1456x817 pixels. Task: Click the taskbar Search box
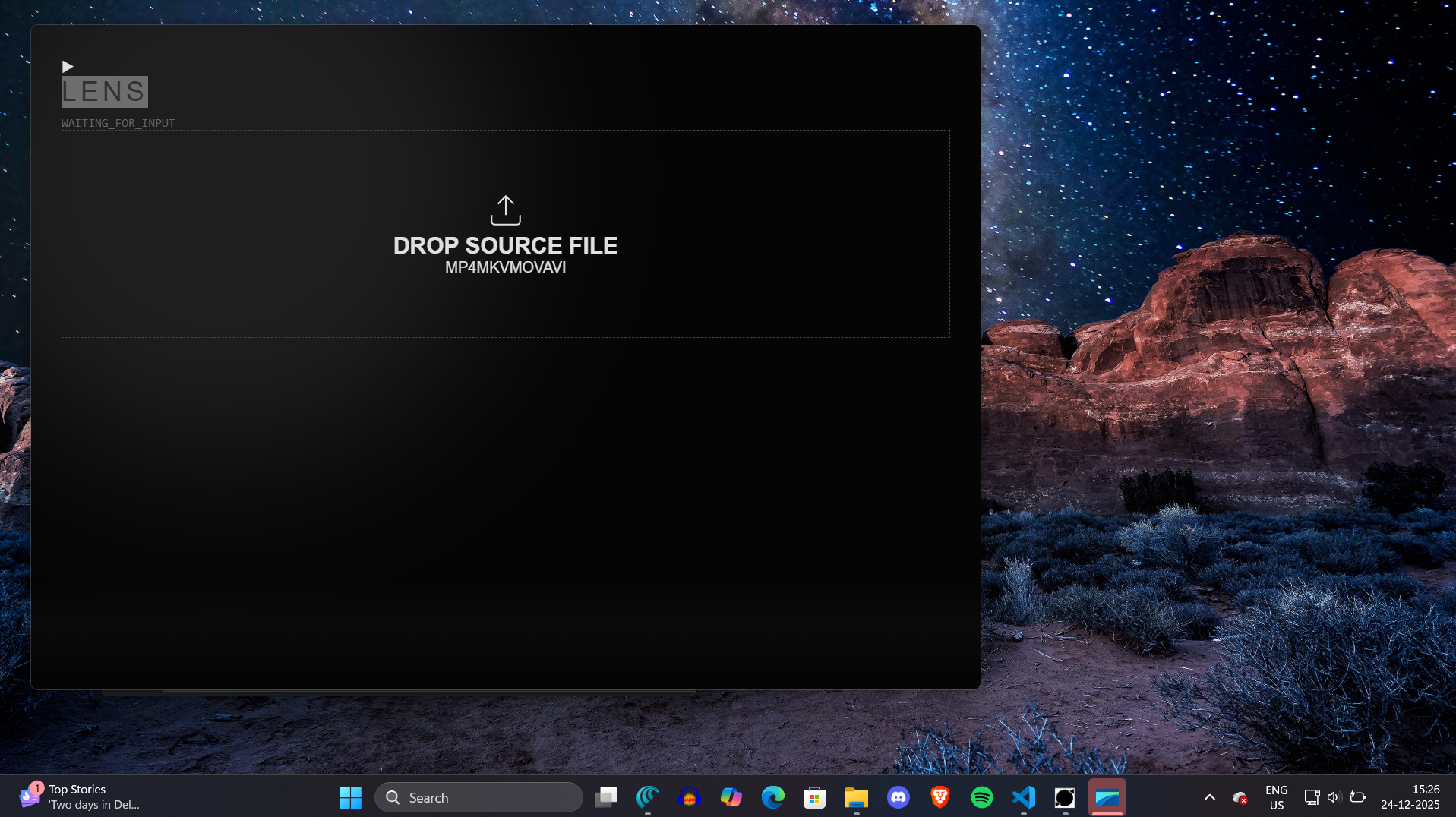click(478, 797)
